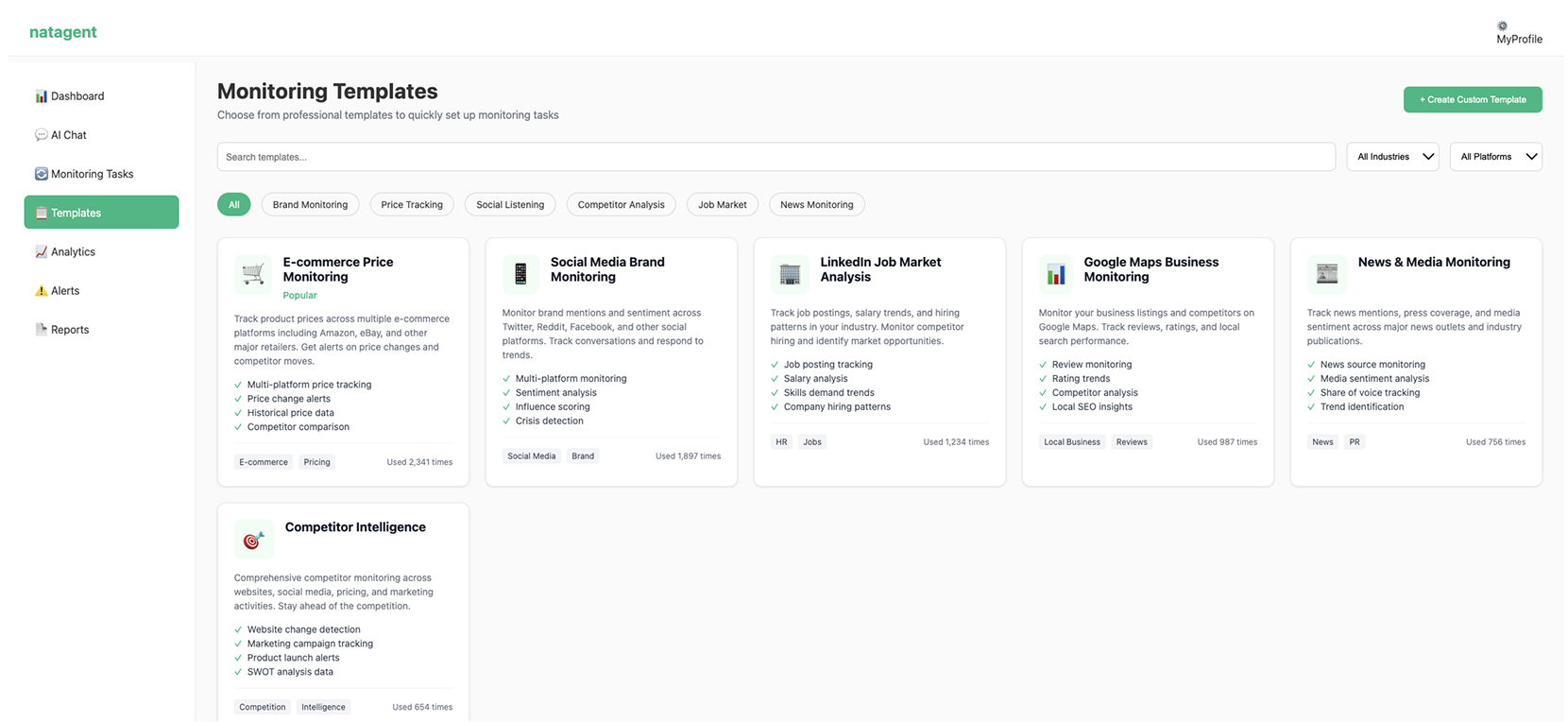The width and height of the screenshot is (1568, 722).
Task: Open MyProfile gear icon
Action: (x=1502, y=26)
